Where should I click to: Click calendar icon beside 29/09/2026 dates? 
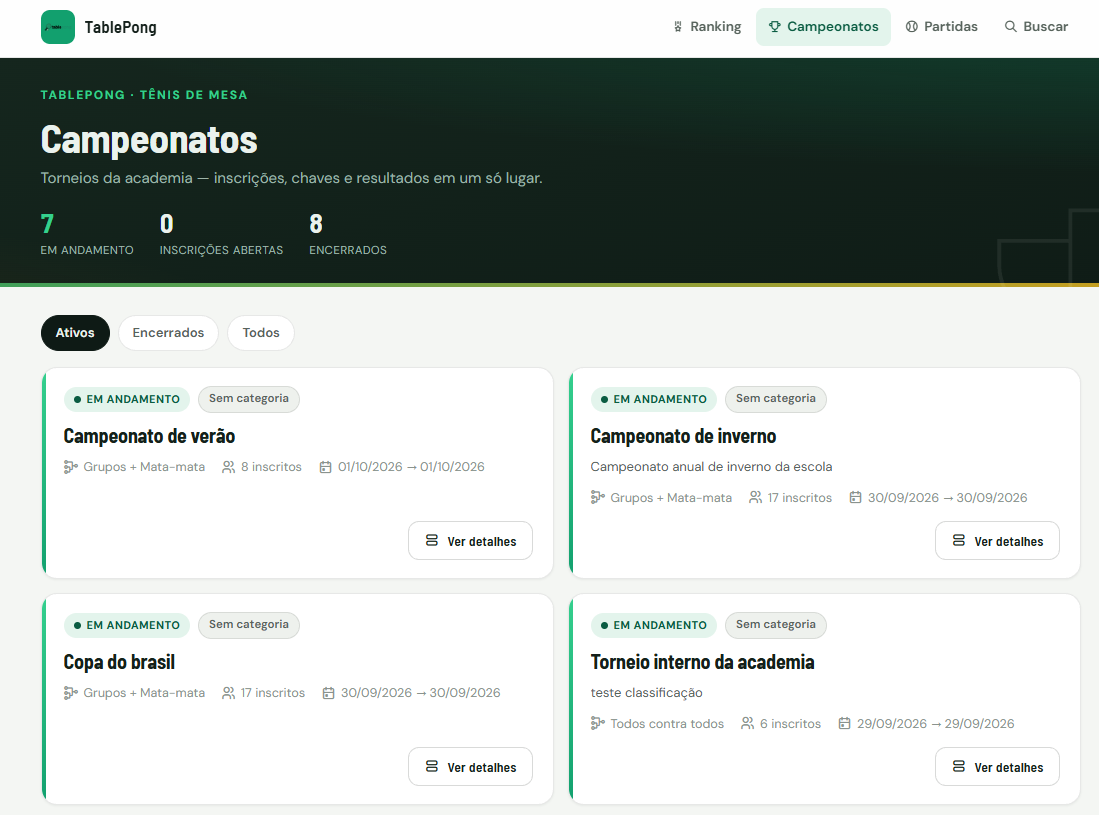tap(845, 723)
